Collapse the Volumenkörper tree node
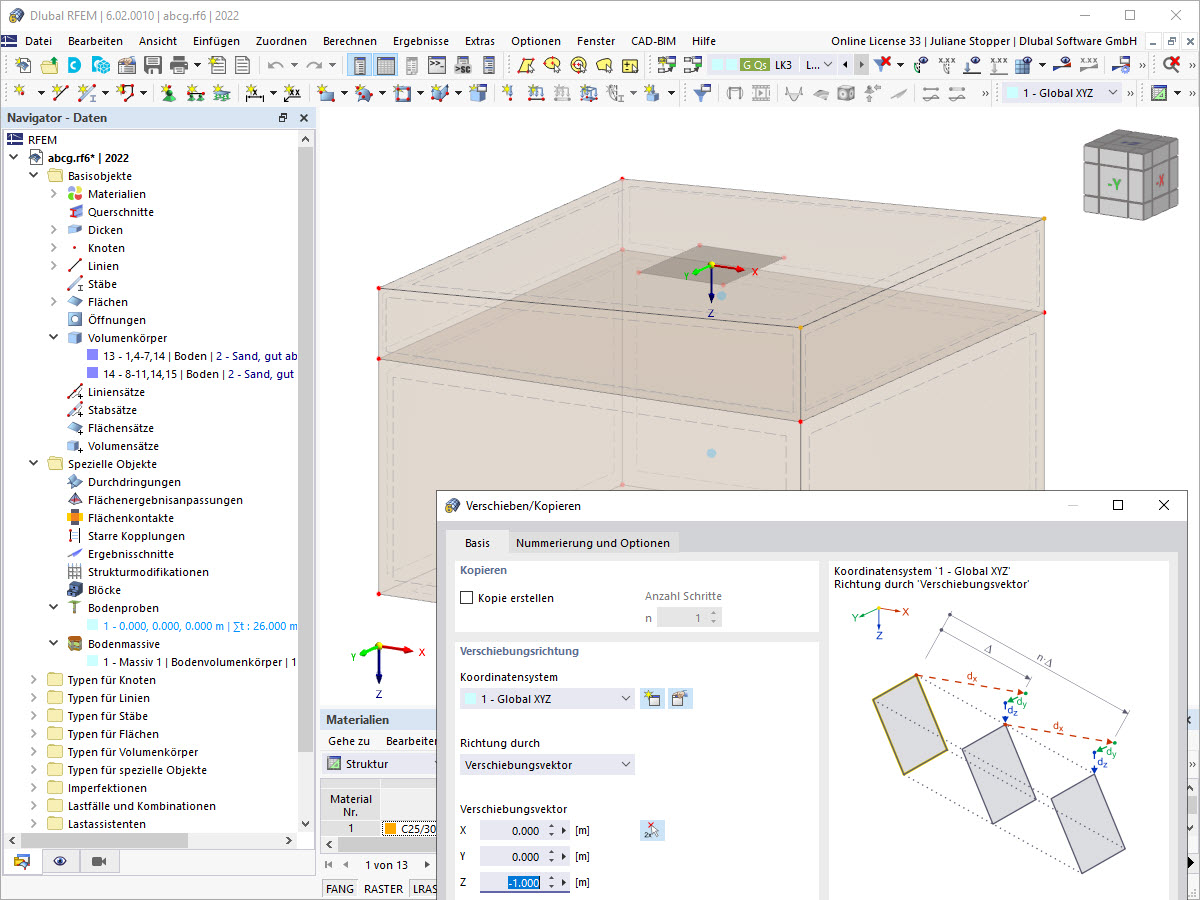Image resolution: width=1200 pixels, height=900 pixels. pos(53,338)
